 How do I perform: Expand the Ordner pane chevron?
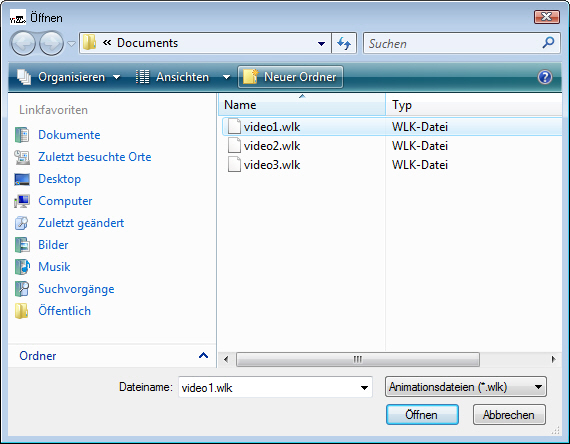click(x=204, y=356)
